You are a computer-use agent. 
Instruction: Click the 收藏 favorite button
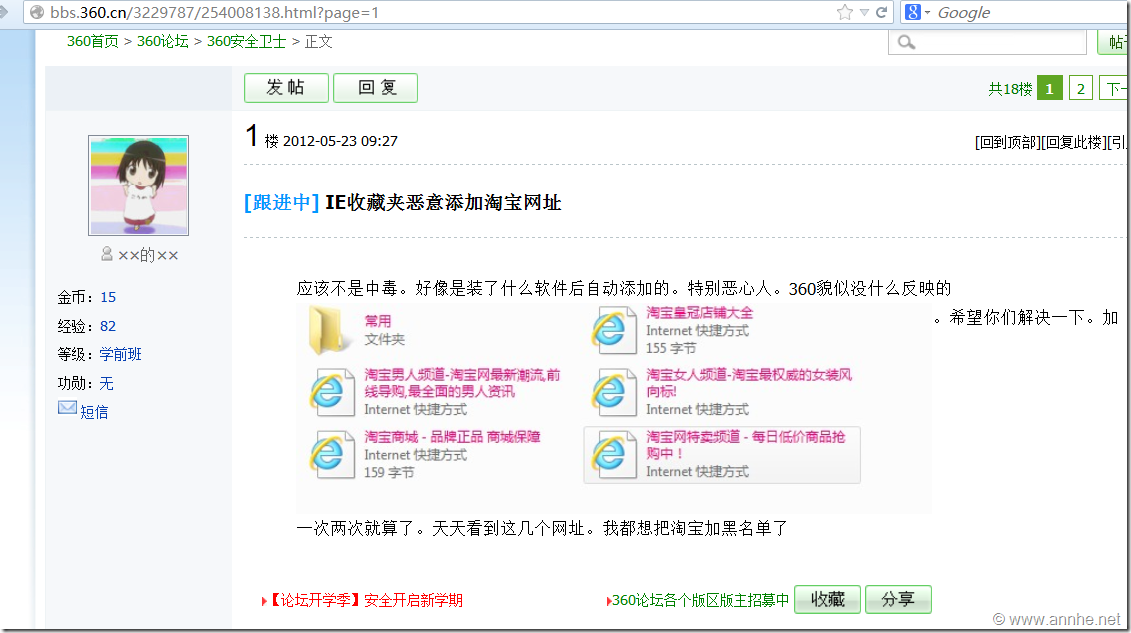tap(827, 599)
